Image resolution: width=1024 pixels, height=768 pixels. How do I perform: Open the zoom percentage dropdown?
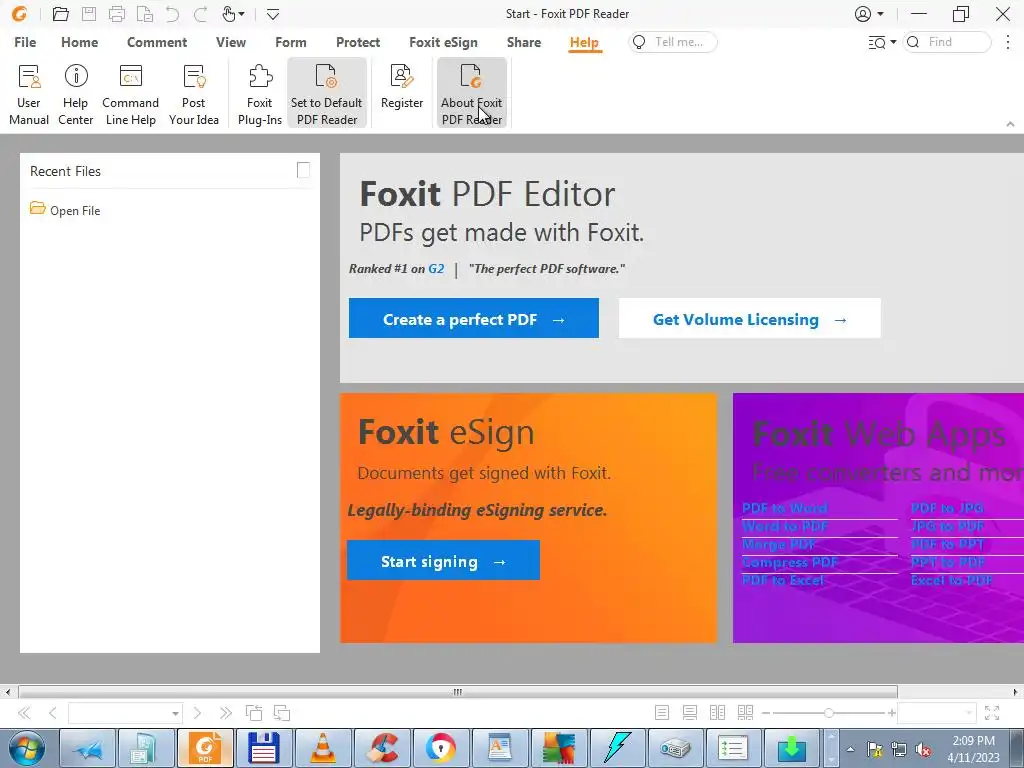[968, 713]
